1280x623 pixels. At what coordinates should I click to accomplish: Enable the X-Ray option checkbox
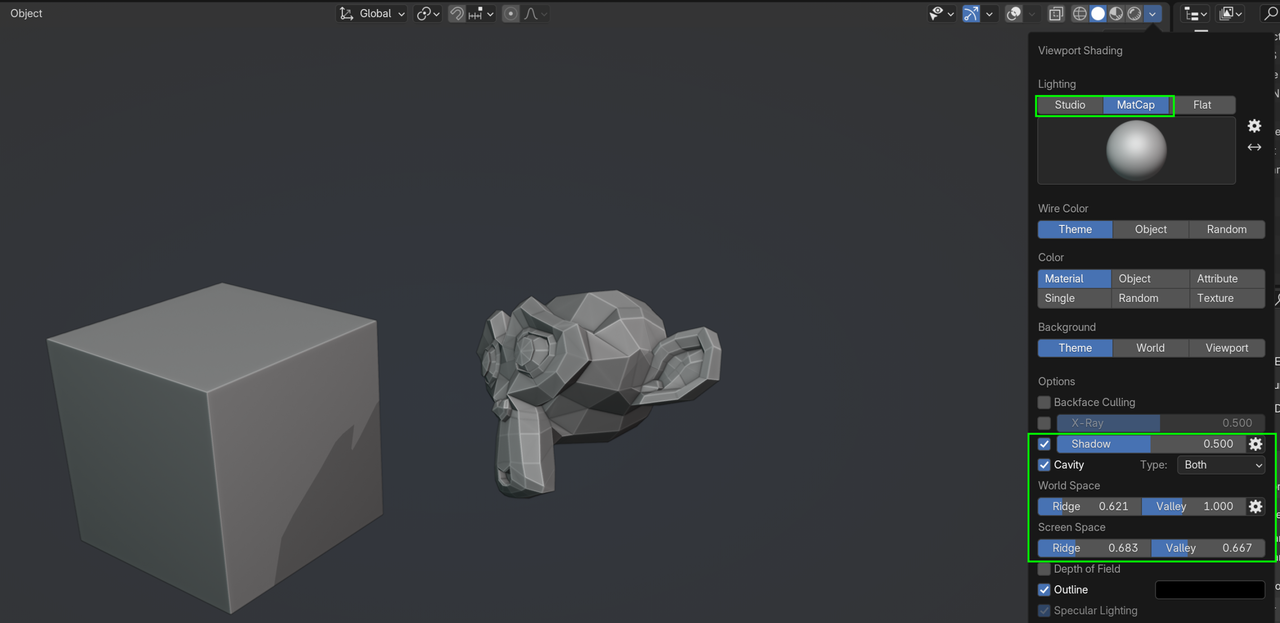pos(1044,423)
